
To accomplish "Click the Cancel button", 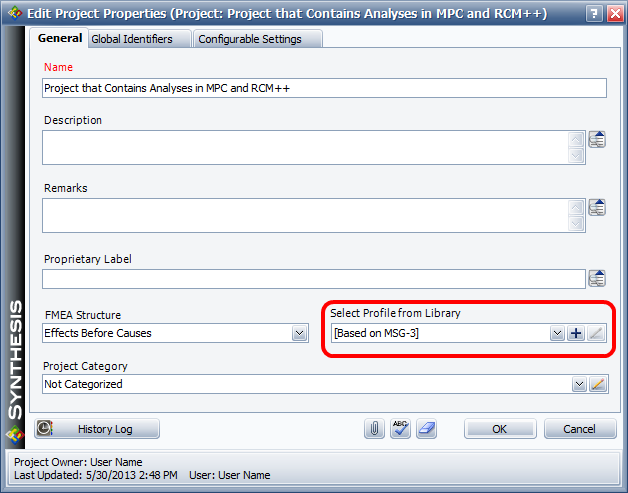I will point(579,429).
